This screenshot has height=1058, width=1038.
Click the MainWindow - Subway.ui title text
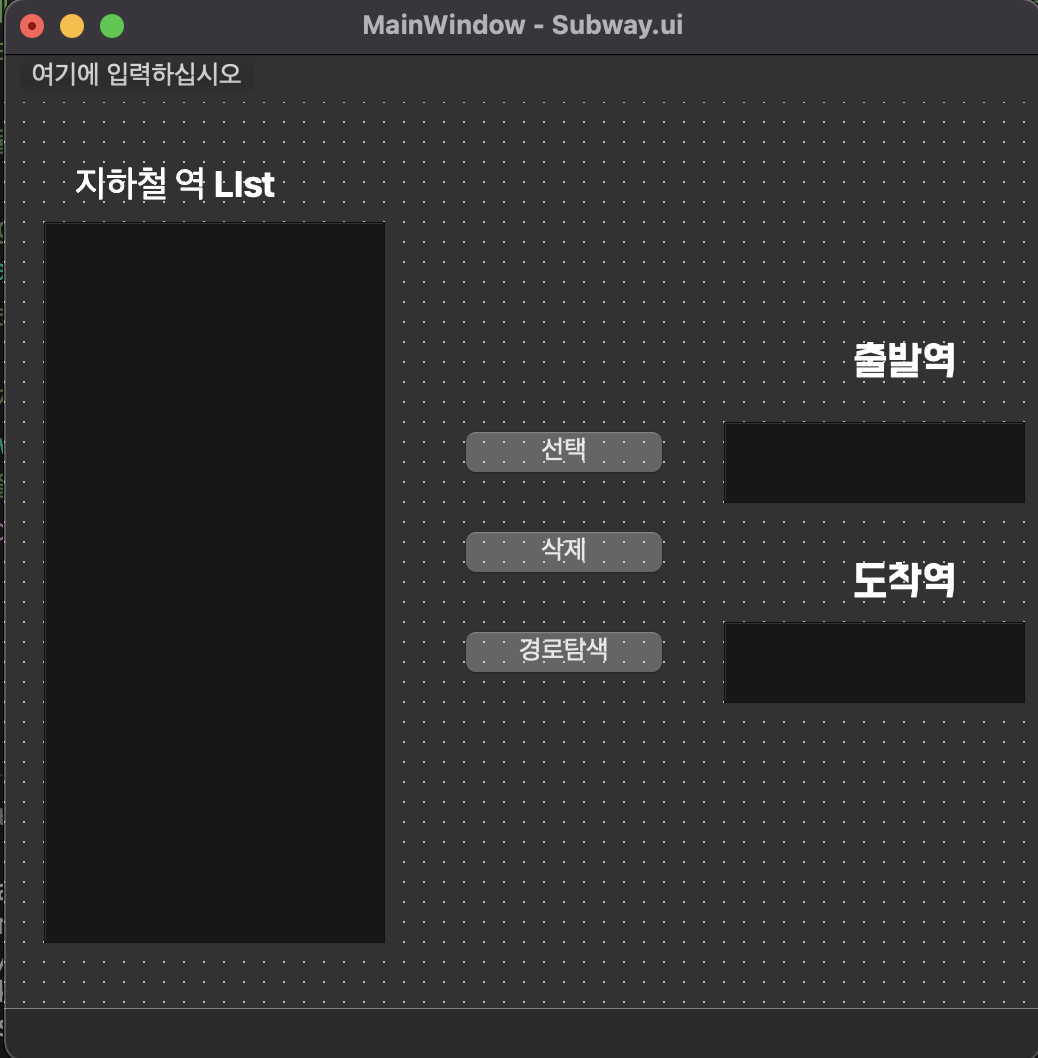pyautogui.click(x=522, y=26)
